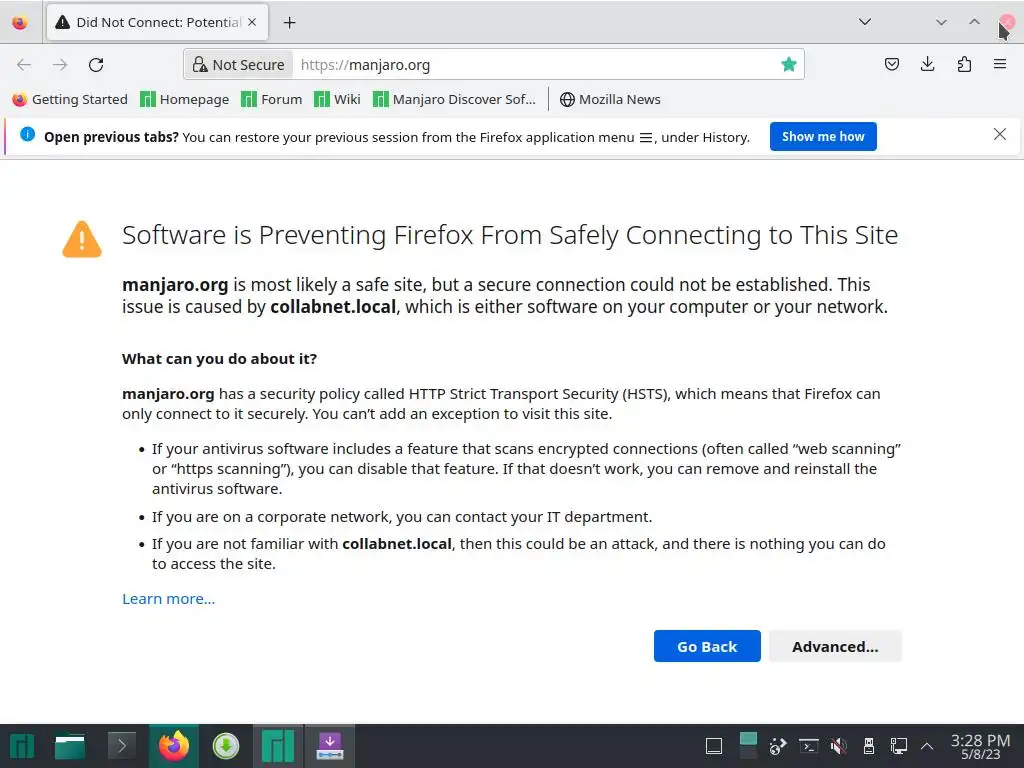Expand the List all tabs dropdown
This screenshot has height=768, width=1024.
[865, 22]
